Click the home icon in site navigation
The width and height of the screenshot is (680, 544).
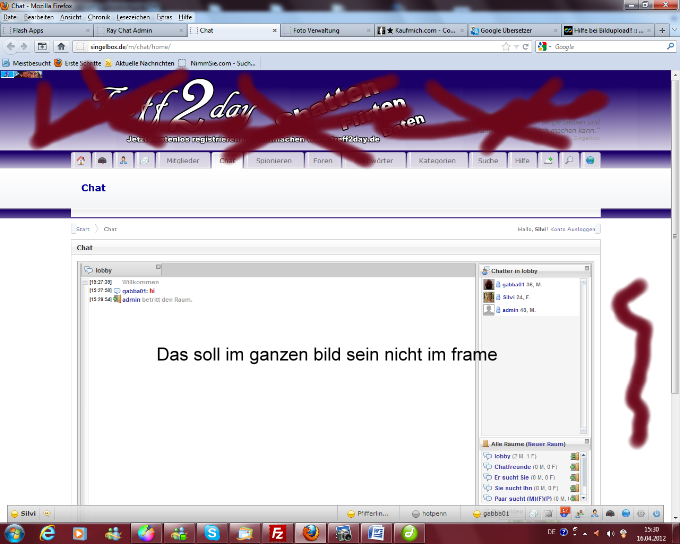[x=81, y=160]
